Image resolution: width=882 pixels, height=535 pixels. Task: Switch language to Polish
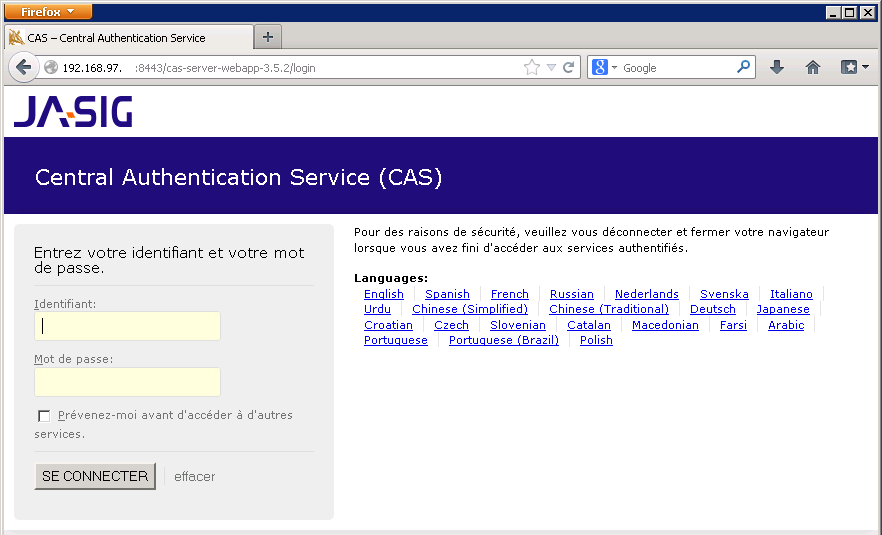[596, 340]
